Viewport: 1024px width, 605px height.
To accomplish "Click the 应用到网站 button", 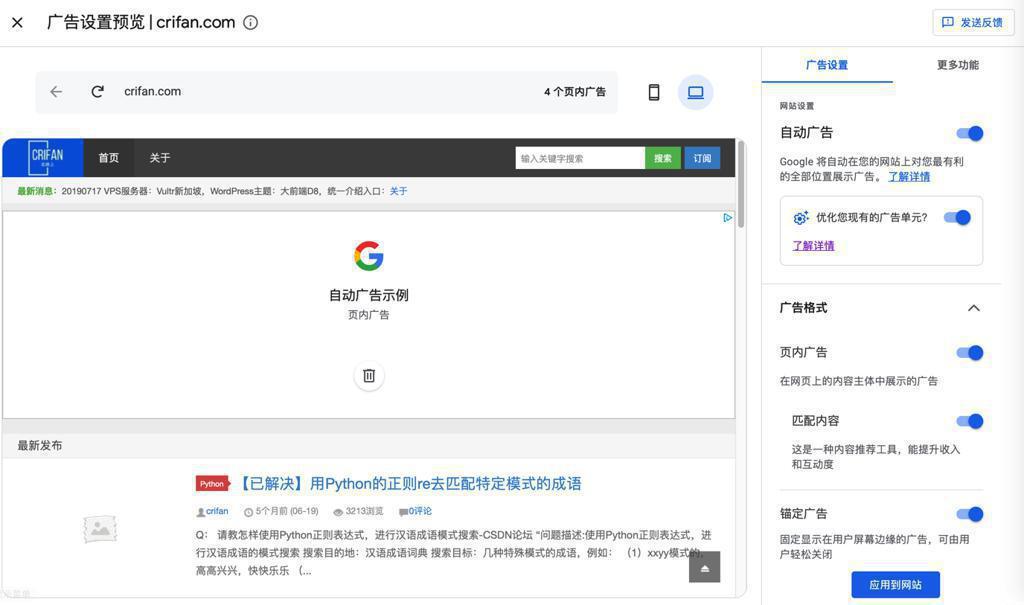I will [895, 585].
